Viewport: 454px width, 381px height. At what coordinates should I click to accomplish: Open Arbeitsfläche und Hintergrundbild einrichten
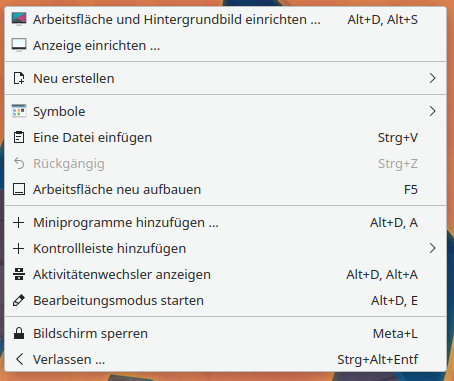click(226, 19)
